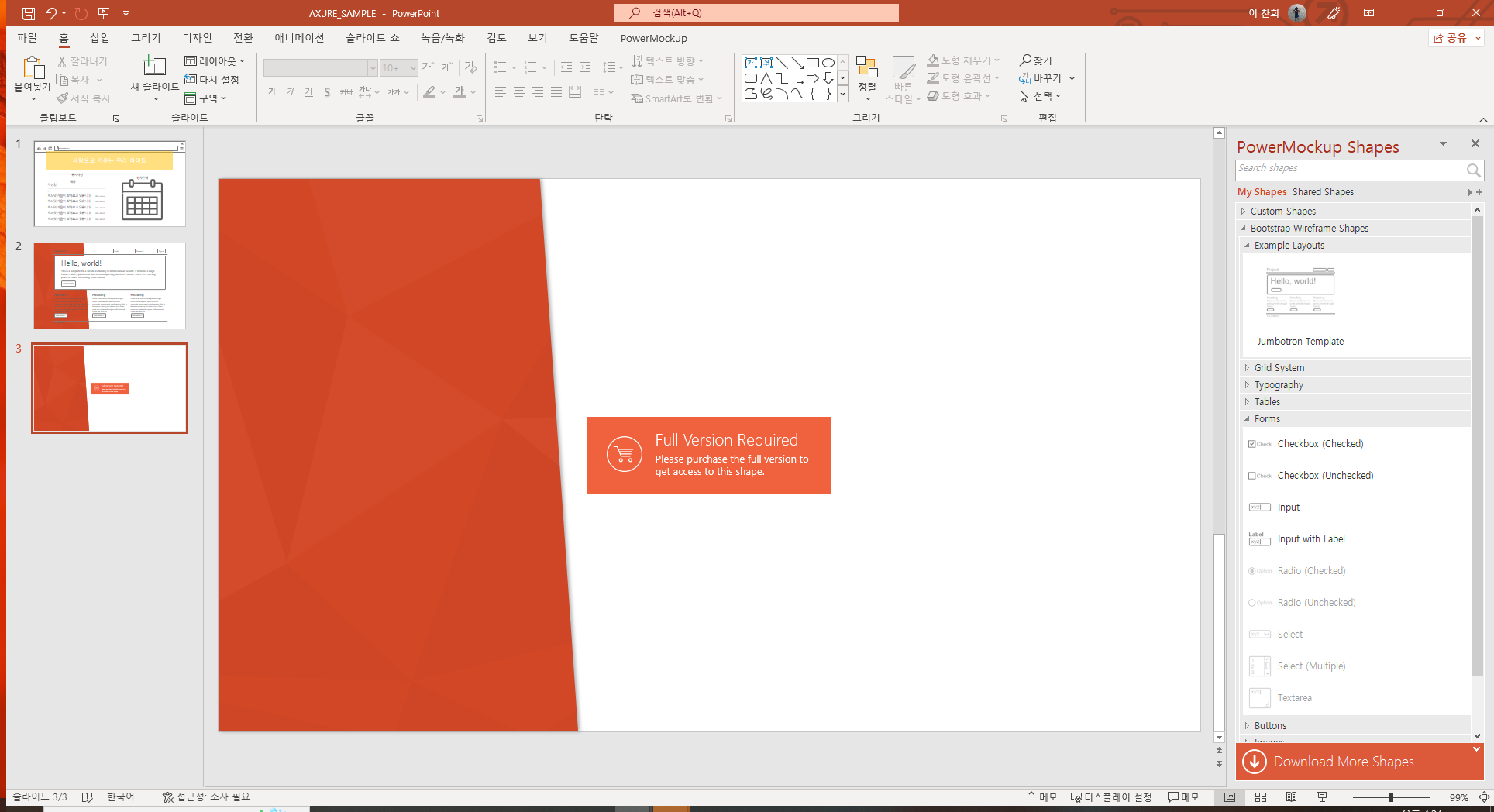Click the Paste (붙여넣기) clipboard icon

33,68
